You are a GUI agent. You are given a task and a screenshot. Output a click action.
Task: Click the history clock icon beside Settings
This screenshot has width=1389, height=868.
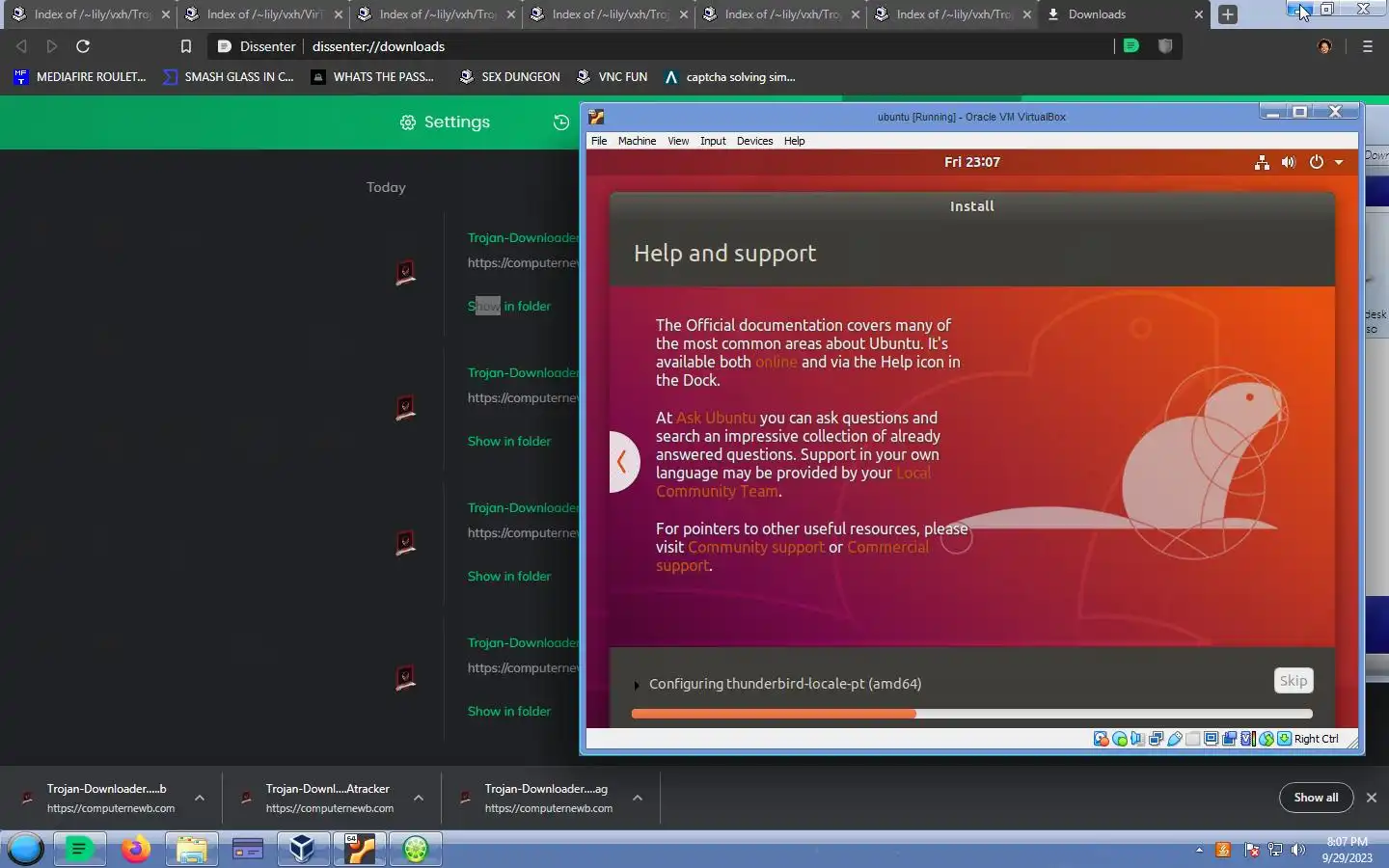pos(561,122)
